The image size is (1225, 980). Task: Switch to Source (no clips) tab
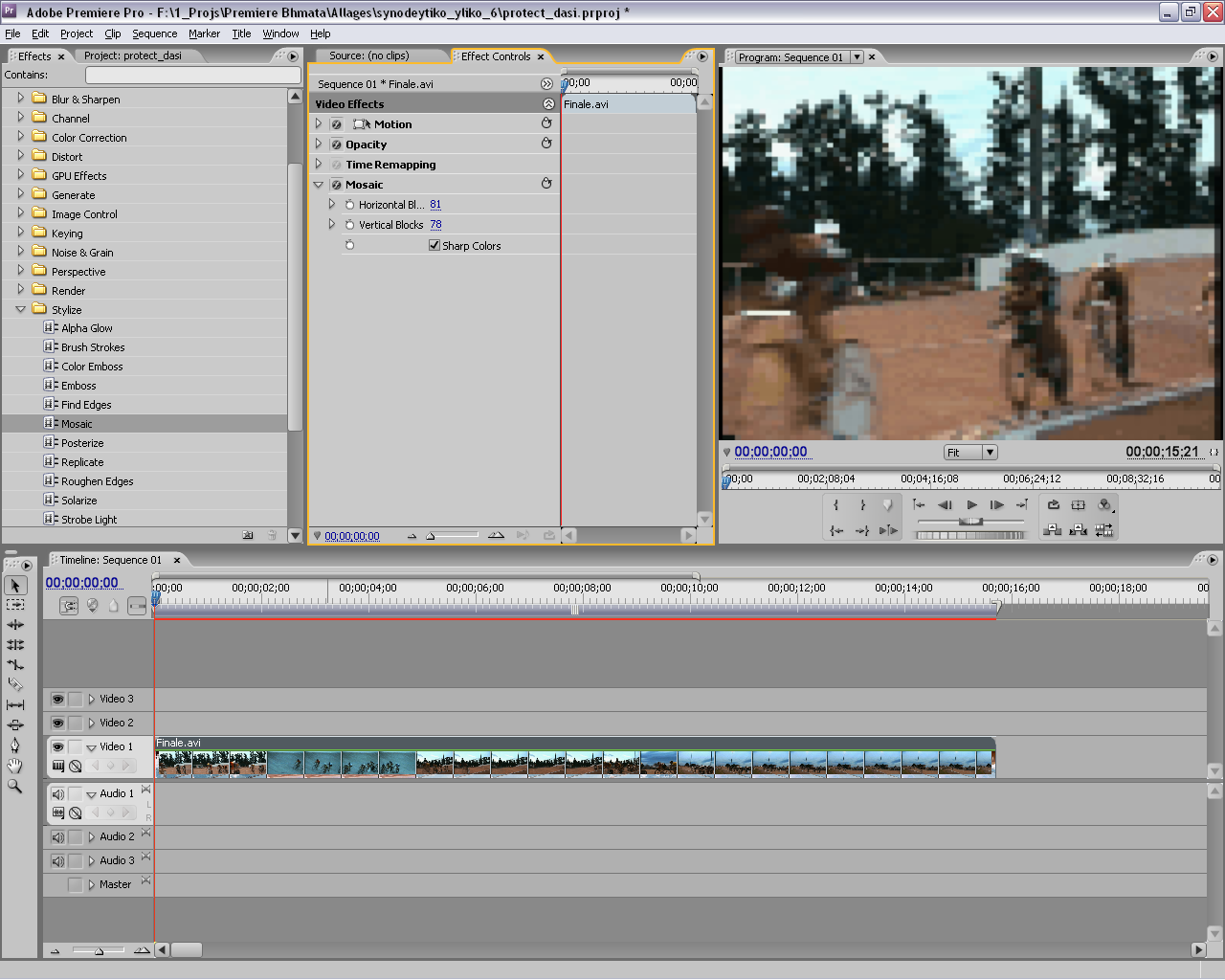click(x=369, y=56)
